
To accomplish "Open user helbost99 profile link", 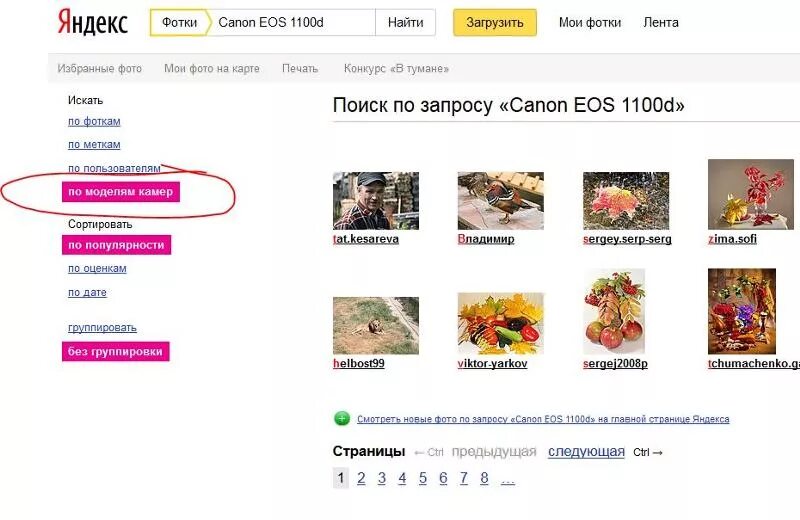I will [359, 363].
